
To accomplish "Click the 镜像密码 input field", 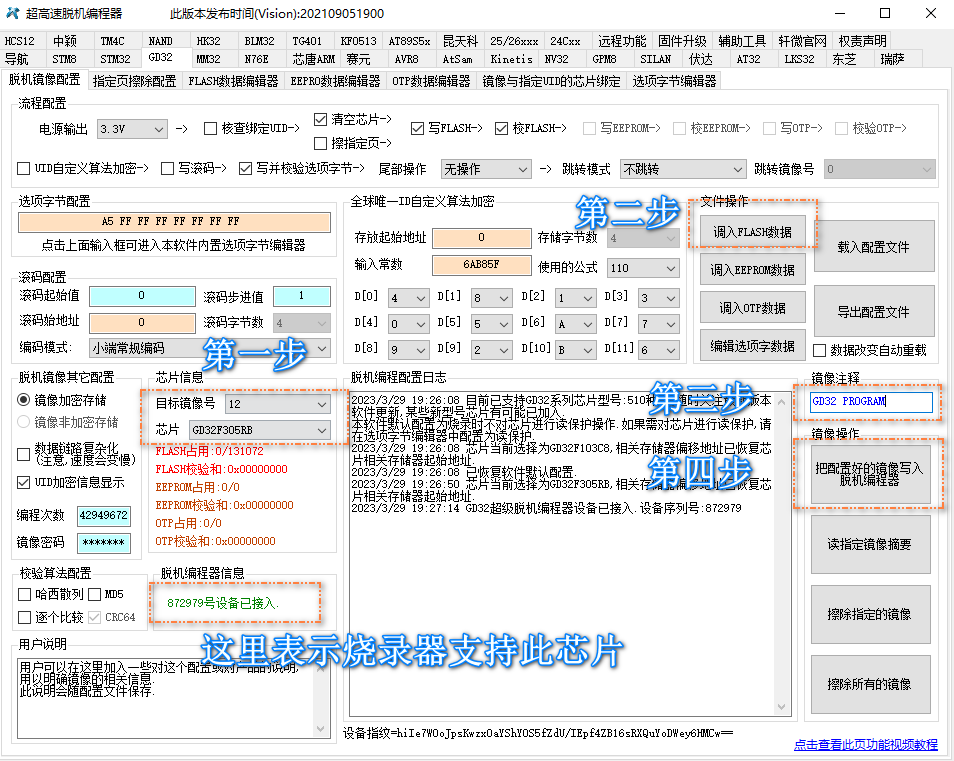I will pyautogui.click(x=103, y=543).
